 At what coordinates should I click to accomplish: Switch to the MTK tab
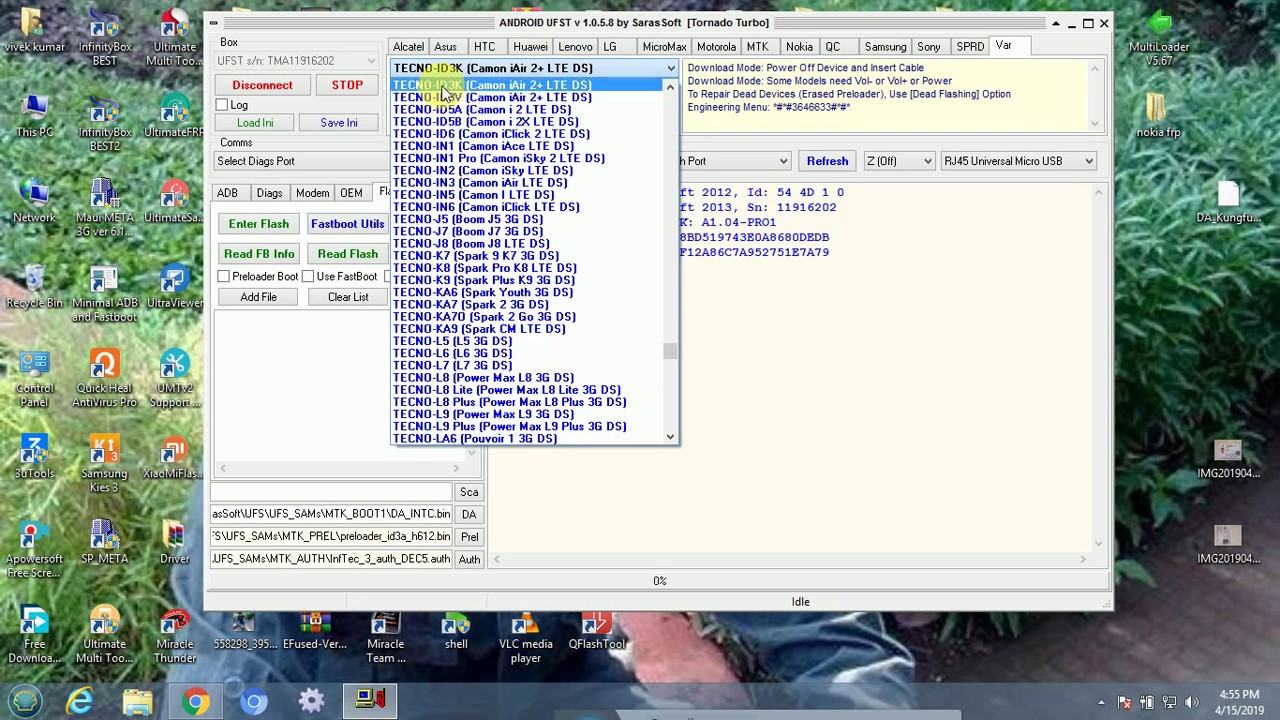pyautogui.click(x=757, y=47)
